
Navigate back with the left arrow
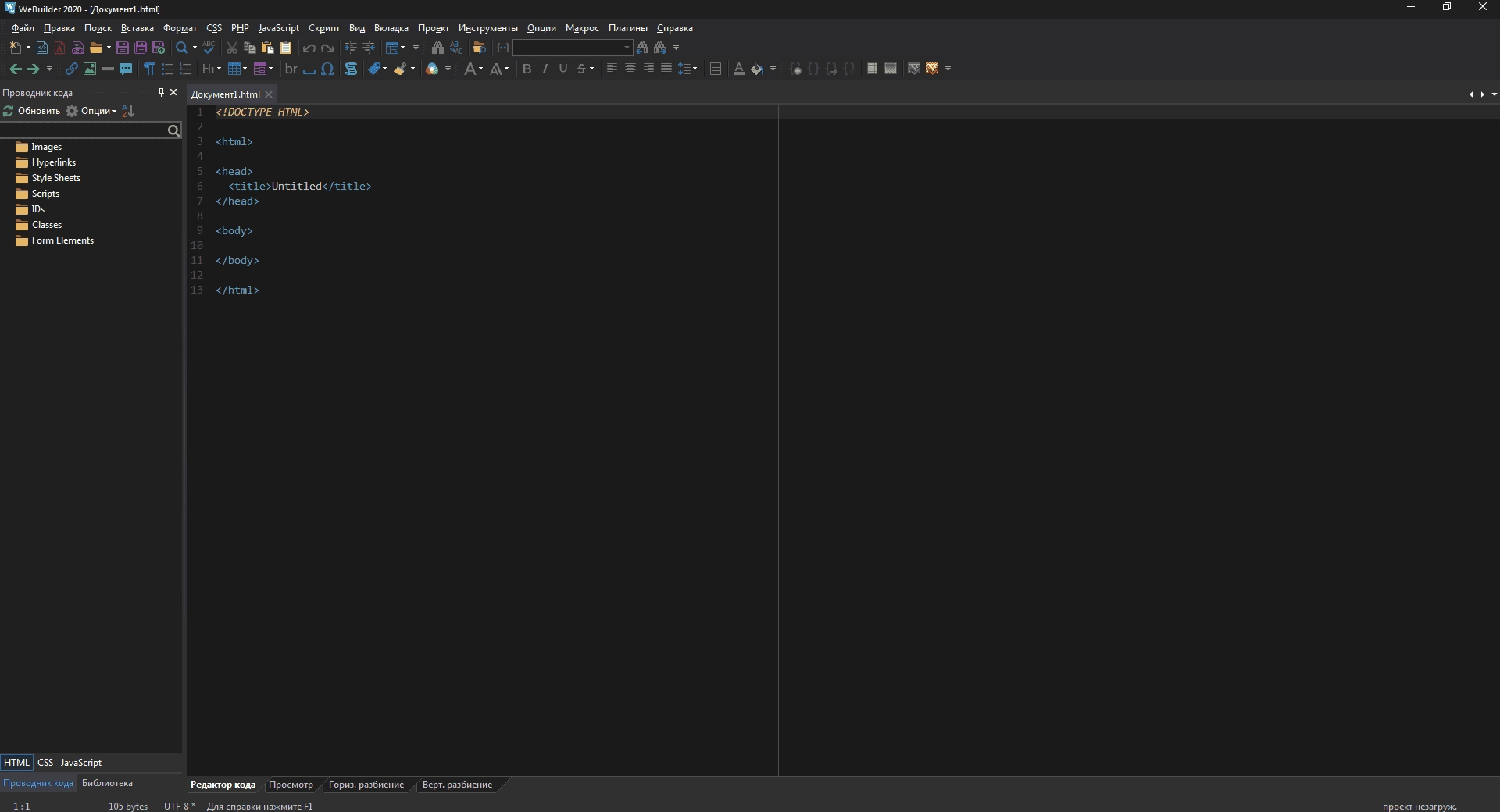pos(16,69)
